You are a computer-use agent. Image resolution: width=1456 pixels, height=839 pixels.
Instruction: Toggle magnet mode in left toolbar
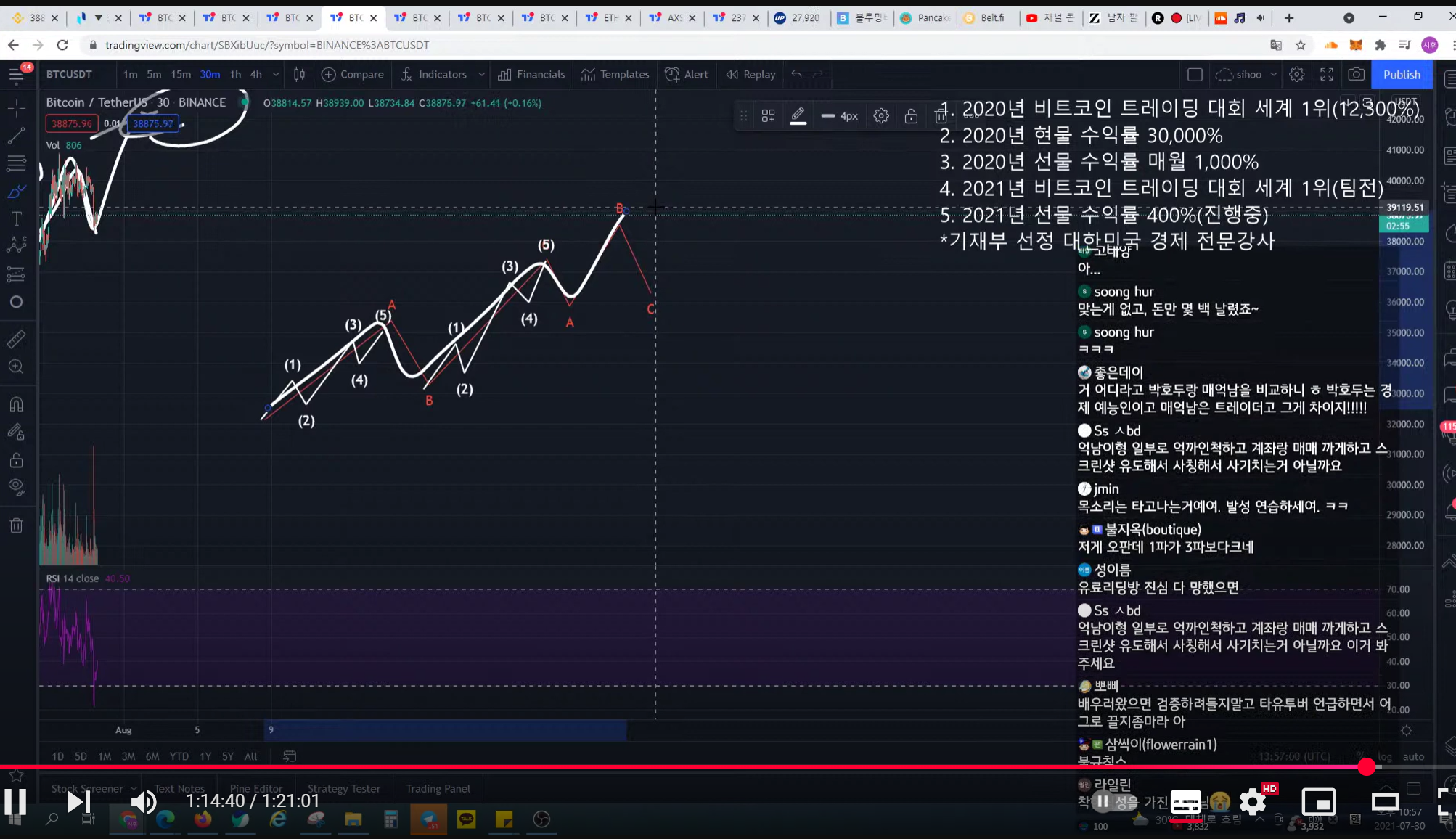point(16,404)
